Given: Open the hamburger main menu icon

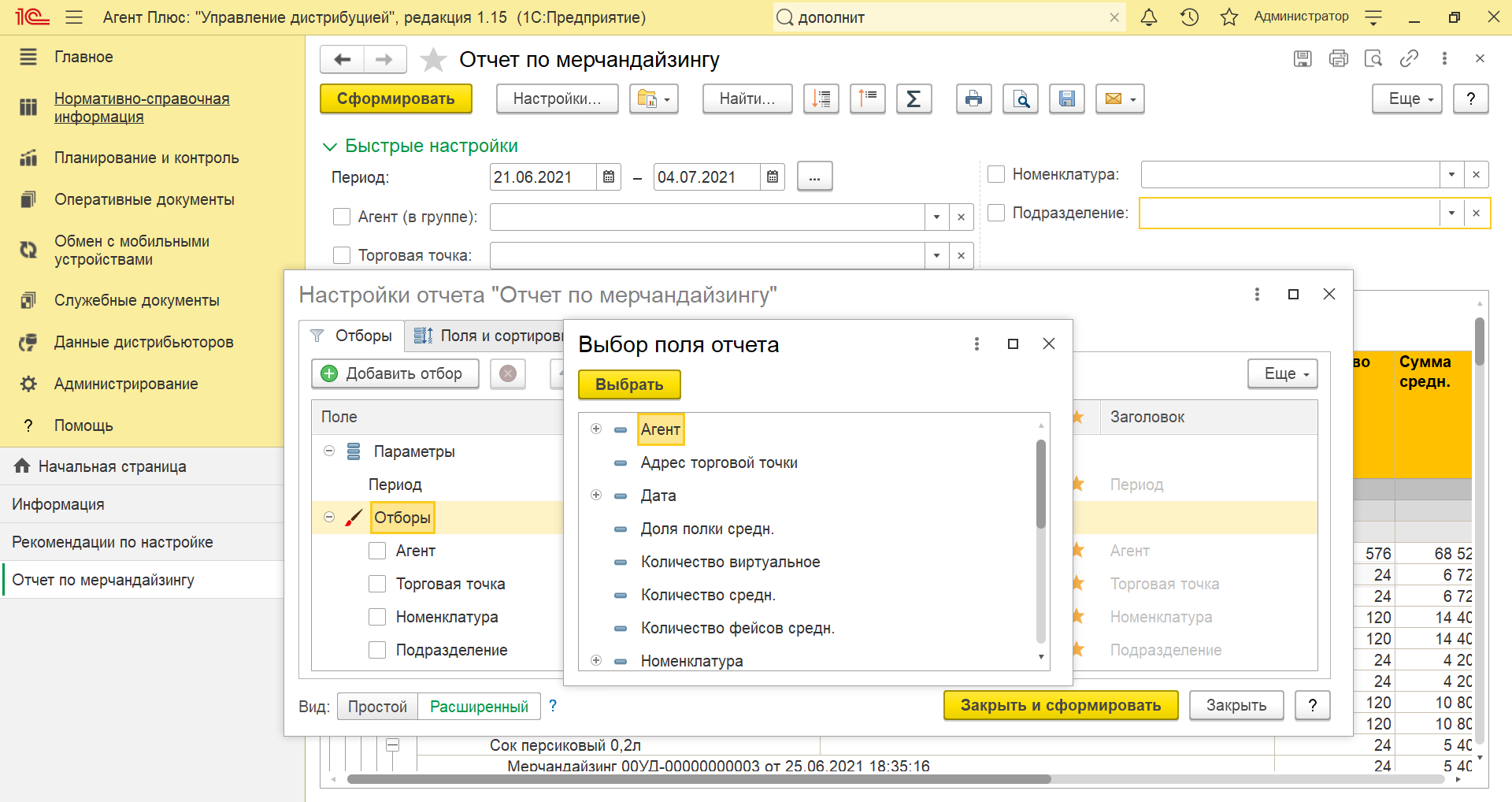Looking at the screenshot, I should coord(74,17).
